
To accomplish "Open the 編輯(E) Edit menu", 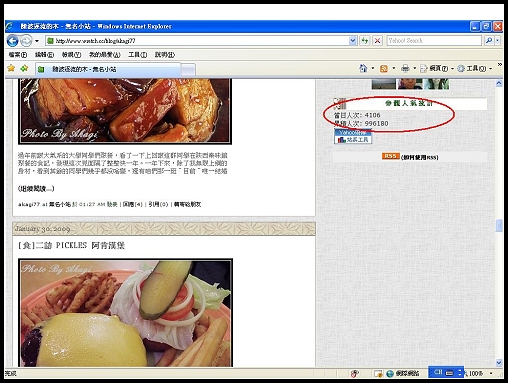I will pos(44,55).
